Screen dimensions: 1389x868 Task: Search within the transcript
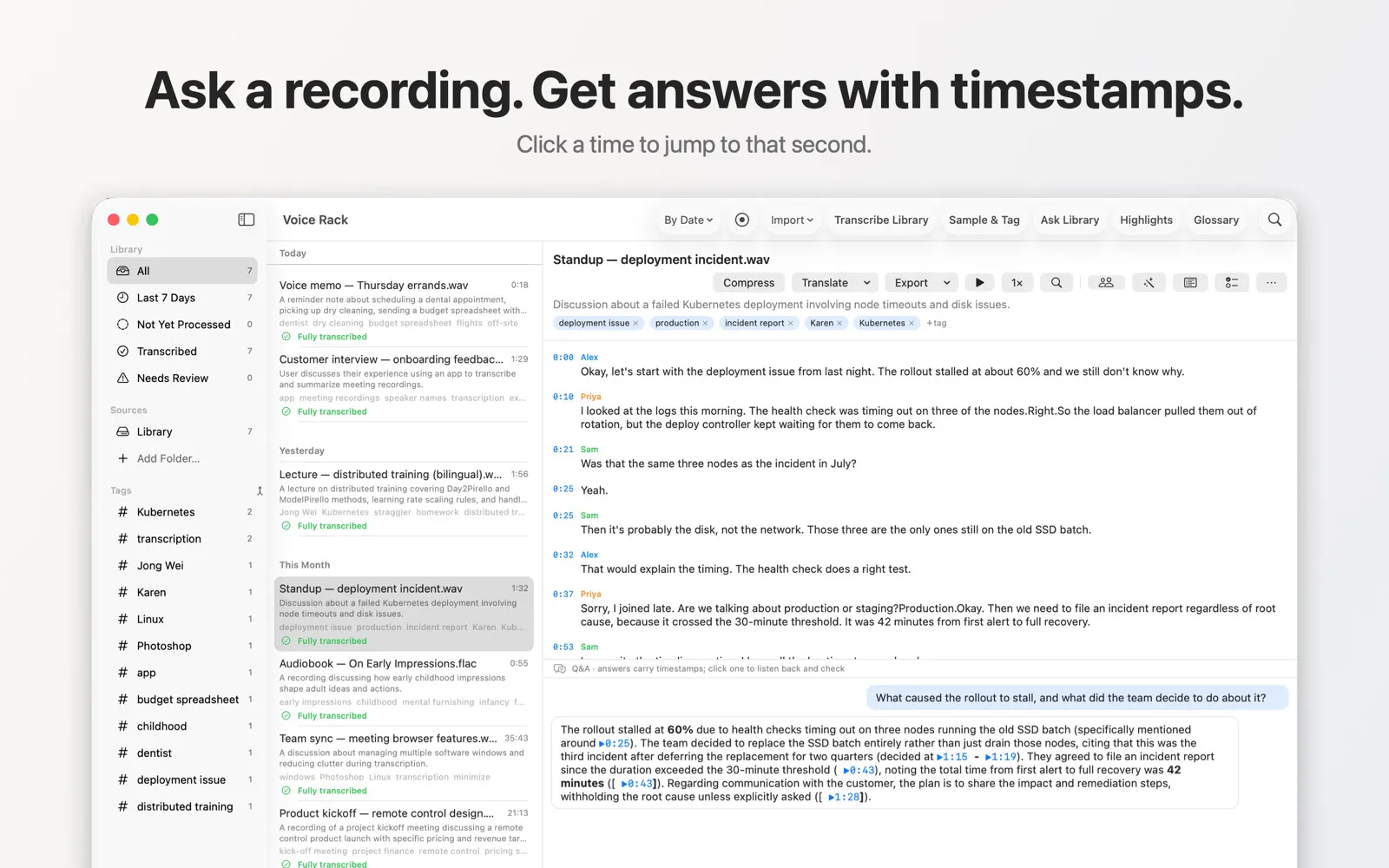tap(1057, 283)
